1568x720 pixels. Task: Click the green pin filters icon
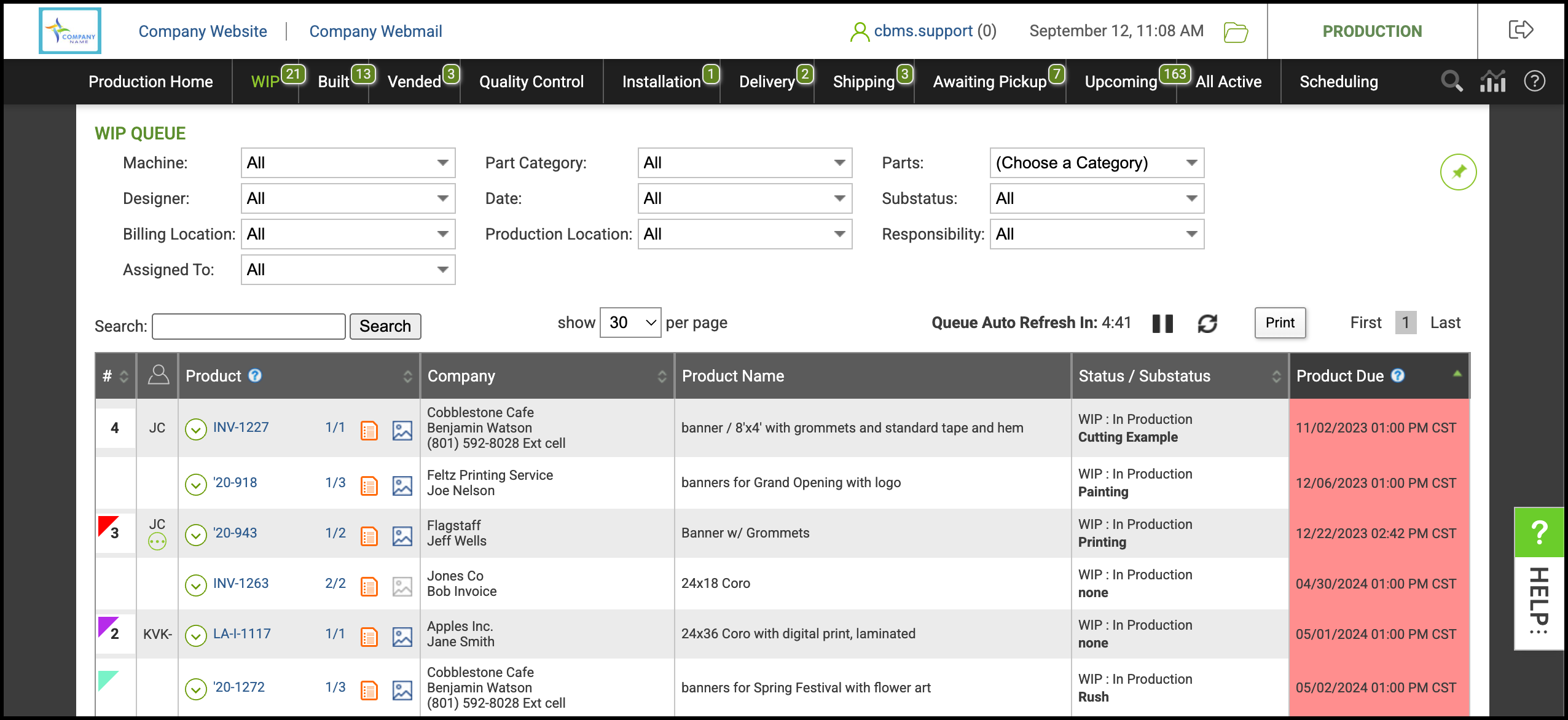[1458, 172]
